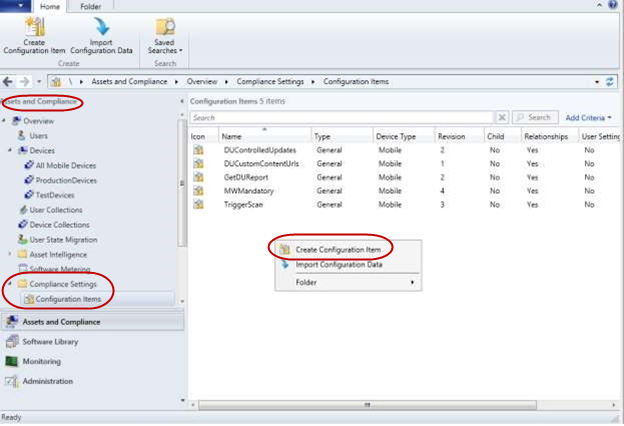The height and width of the screenshot is (426, 624).
Task: Choose Create Configuration Item in context menu
Action: [x=338, y=248]
